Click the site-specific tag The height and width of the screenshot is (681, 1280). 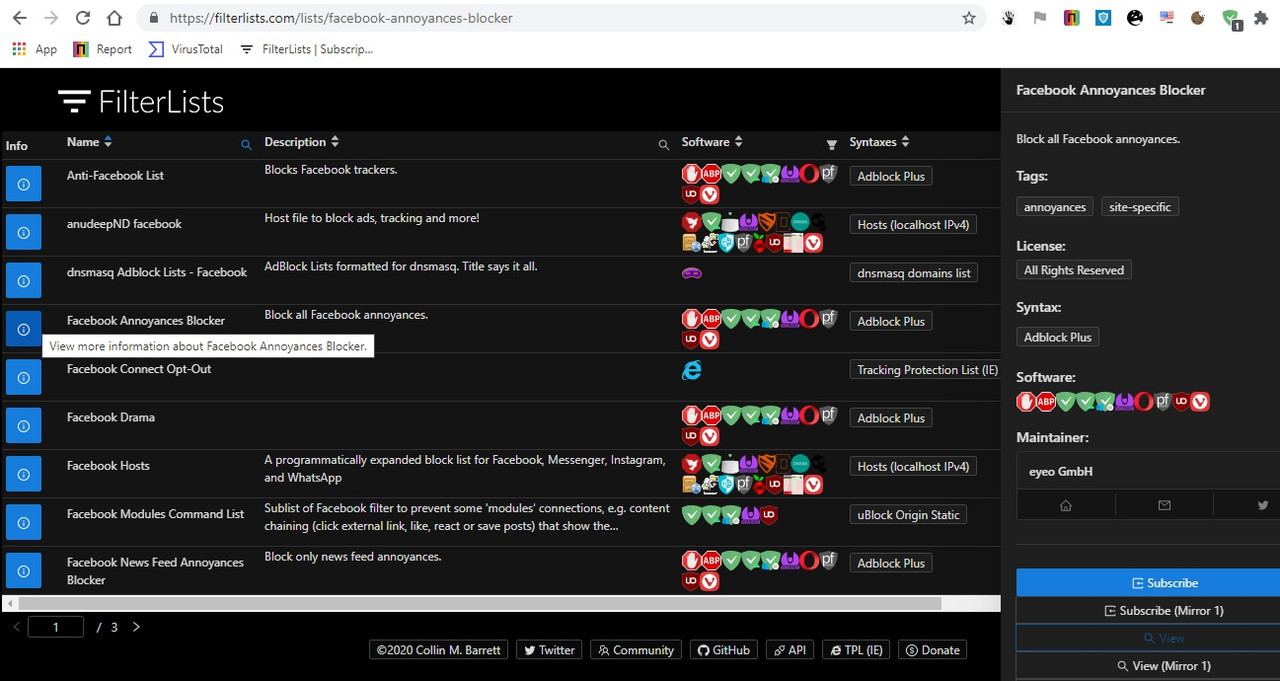point(1140,207)
